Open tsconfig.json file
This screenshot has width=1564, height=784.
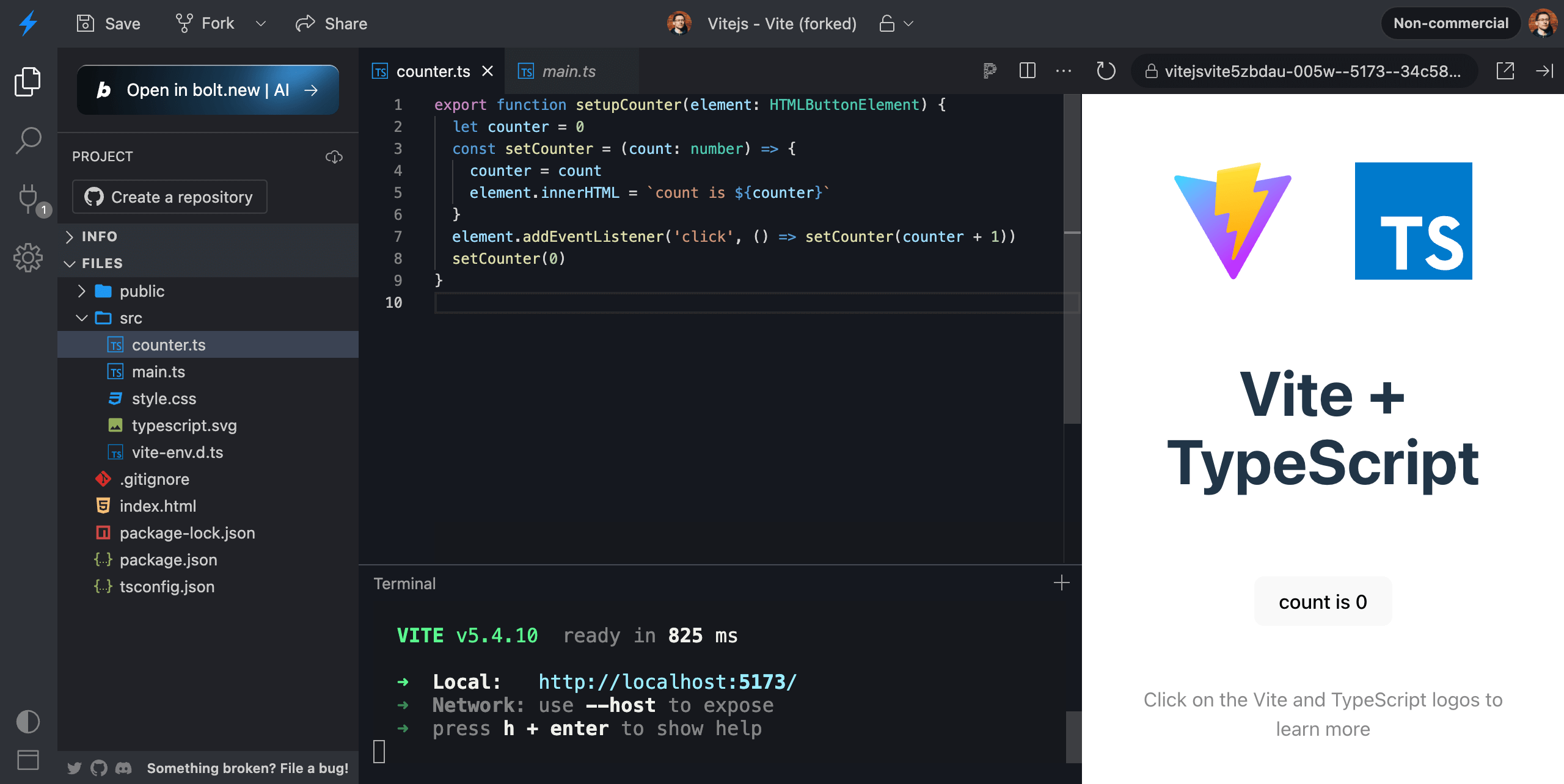[208, 586]
